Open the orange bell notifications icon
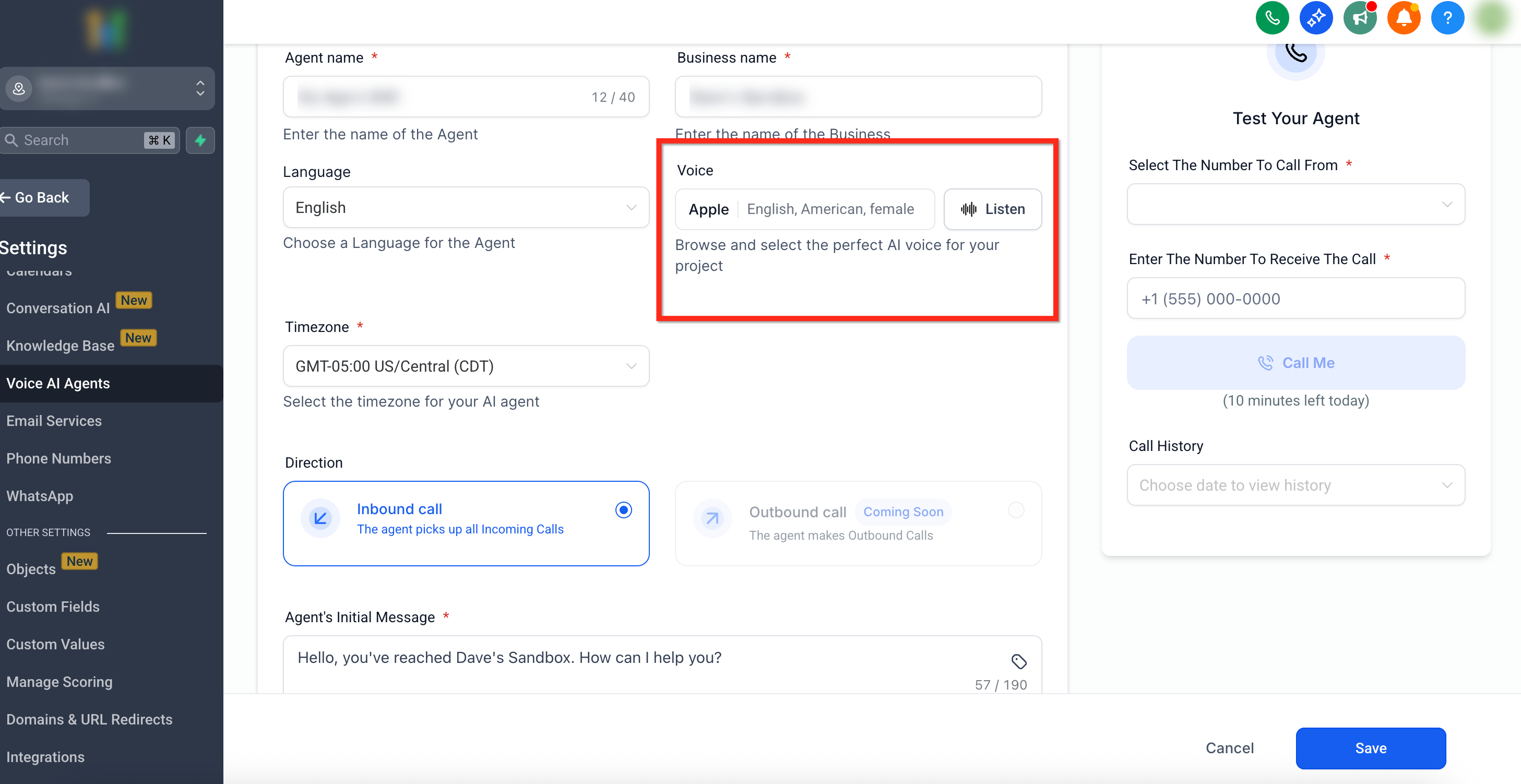 pos(1403,18)
